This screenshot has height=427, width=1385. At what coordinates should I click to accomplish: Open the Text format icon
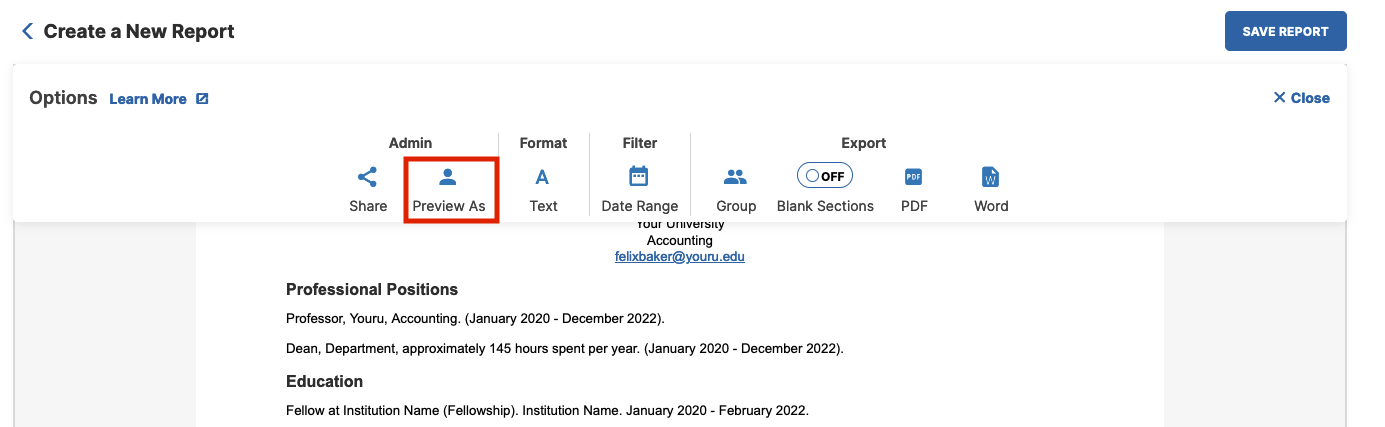[543, 177]
